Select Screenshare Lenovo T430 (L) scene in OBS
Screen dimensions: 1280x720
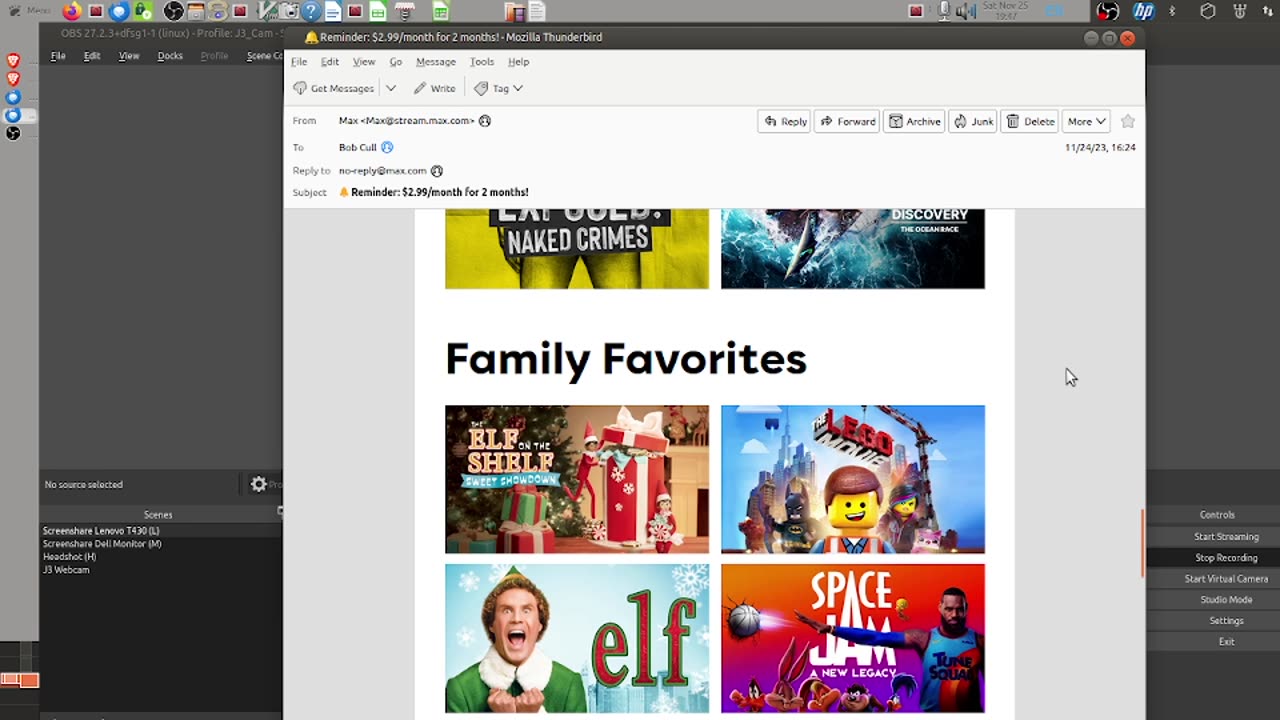pos(160,531)
